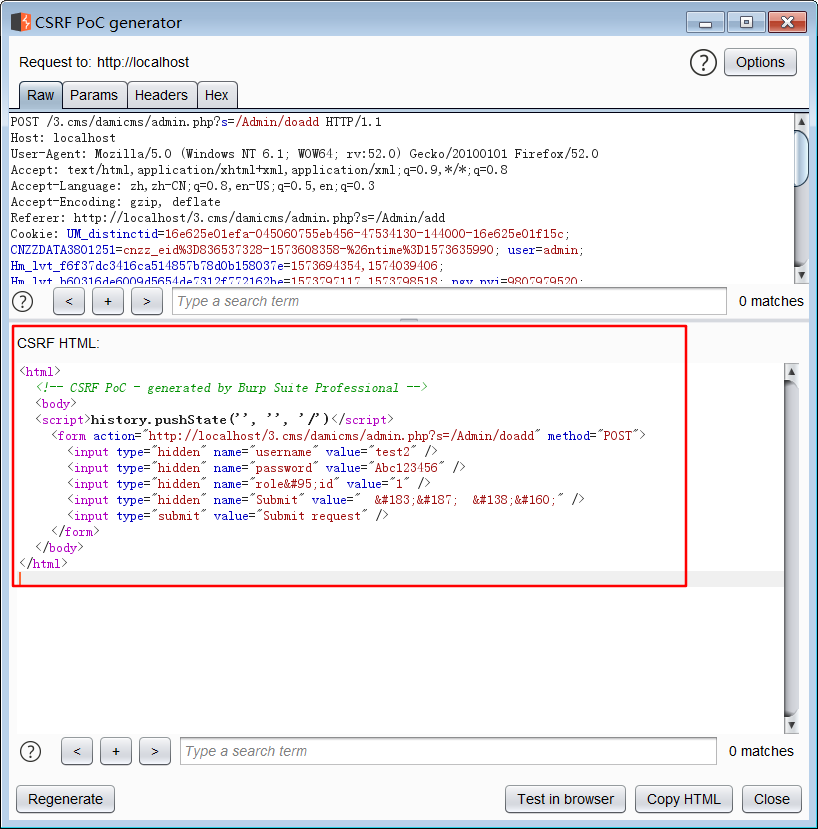
Task: Click the POST request line text
Action: pyautogui.click(x=196, y=122)
